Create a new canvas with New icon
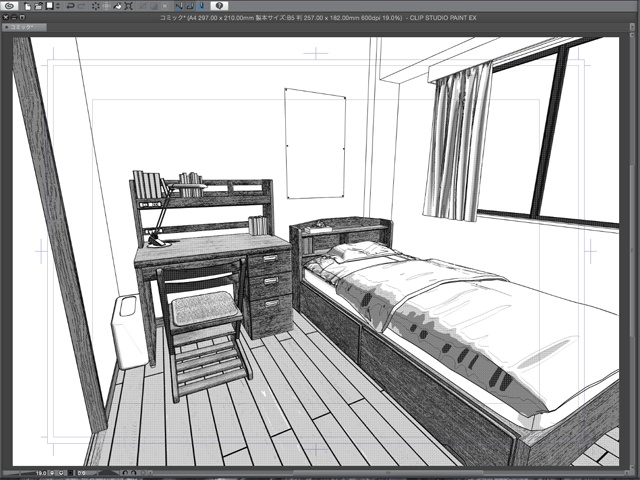This screenshot has width=640, height=480. point(28,6)
